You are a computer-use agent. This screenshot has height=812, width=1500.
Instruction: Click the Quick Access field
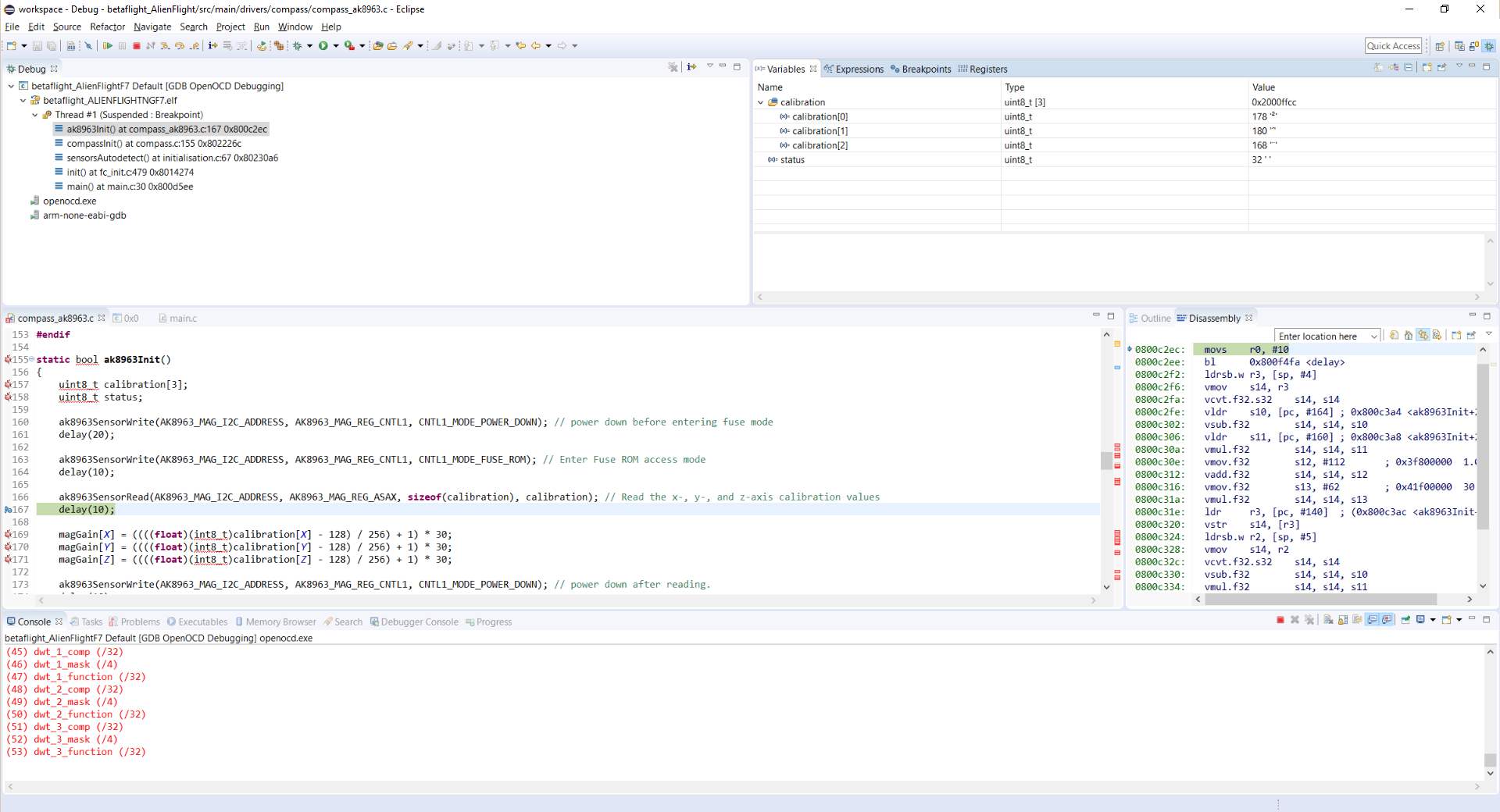pos(1393,45)
